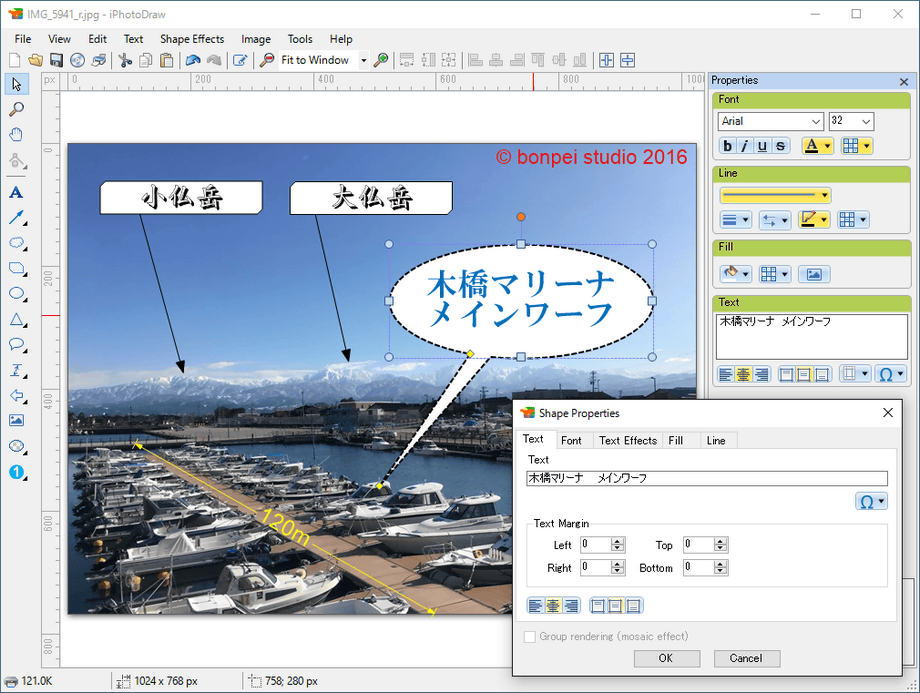Click the Open folder toolbar icon
This screenshot has height=693, width=920.
[x=36, y=60]
